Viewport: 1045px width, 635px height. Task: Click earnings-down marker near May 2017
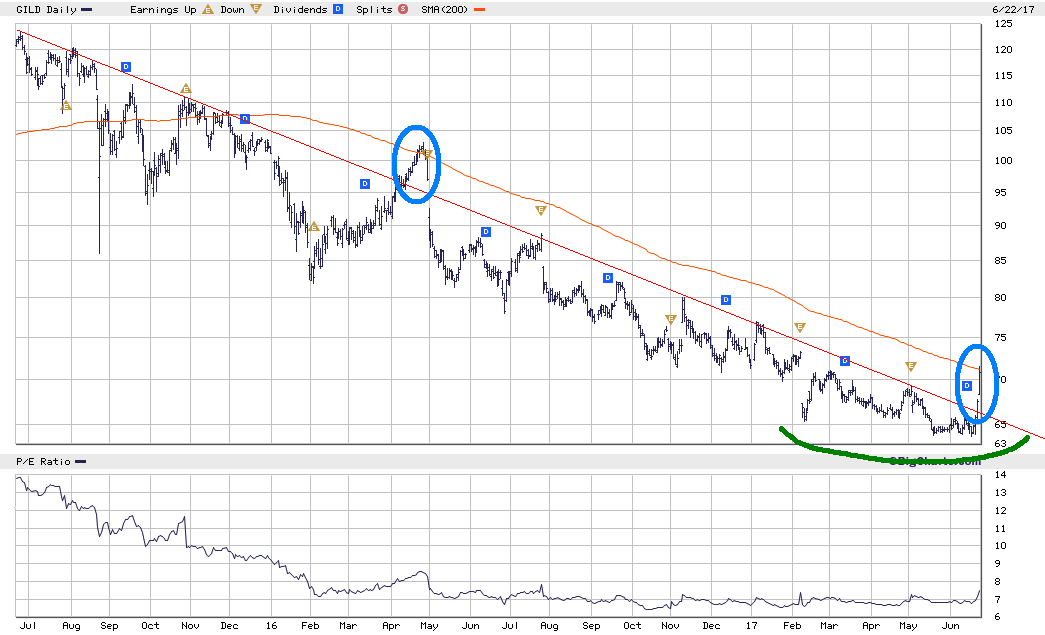(x=911, y=366)
